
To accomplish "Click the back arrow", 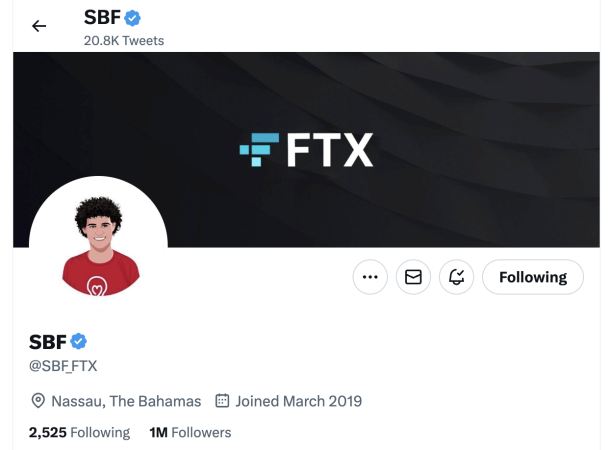I will tap(39, 26).
